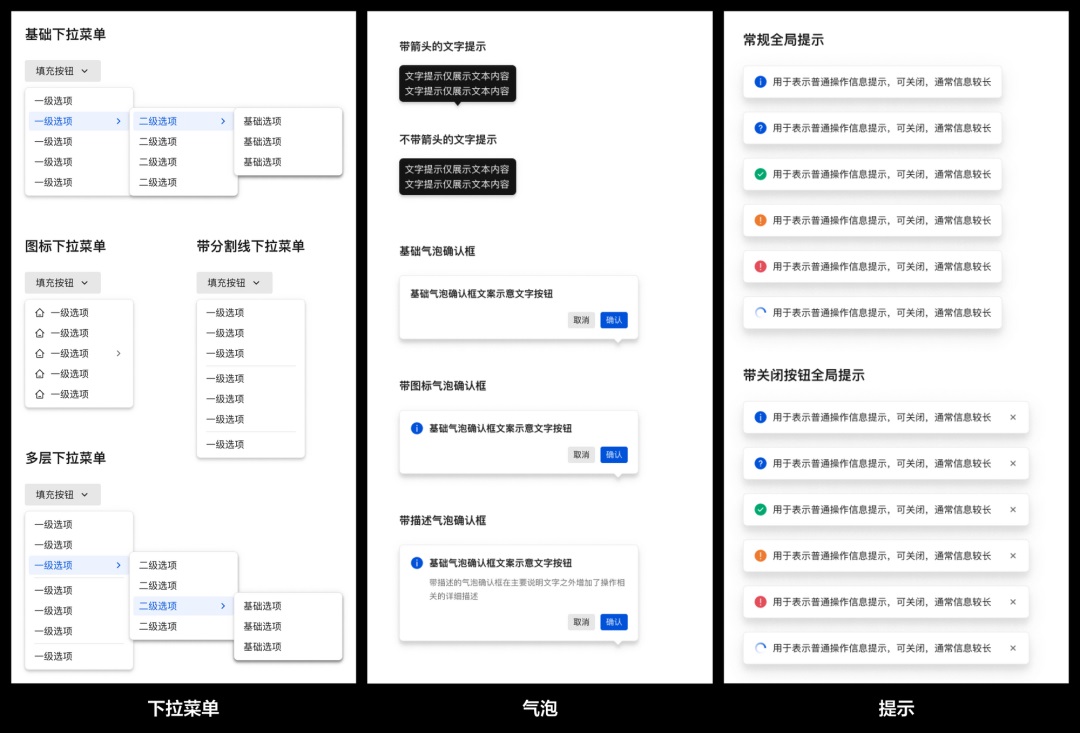
Task: Click the orange warning icon in 常规全局提示
Action: tap(760, 220)
